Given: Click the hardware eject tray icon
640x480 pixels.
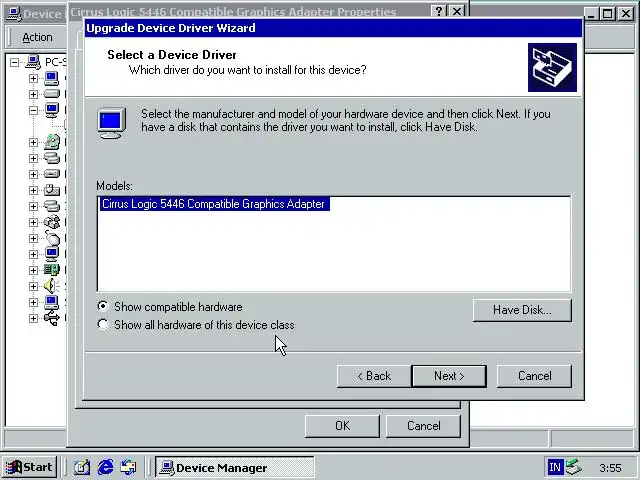Looking at the screenshot, I should pyautogui.click(x=573, y=467).
